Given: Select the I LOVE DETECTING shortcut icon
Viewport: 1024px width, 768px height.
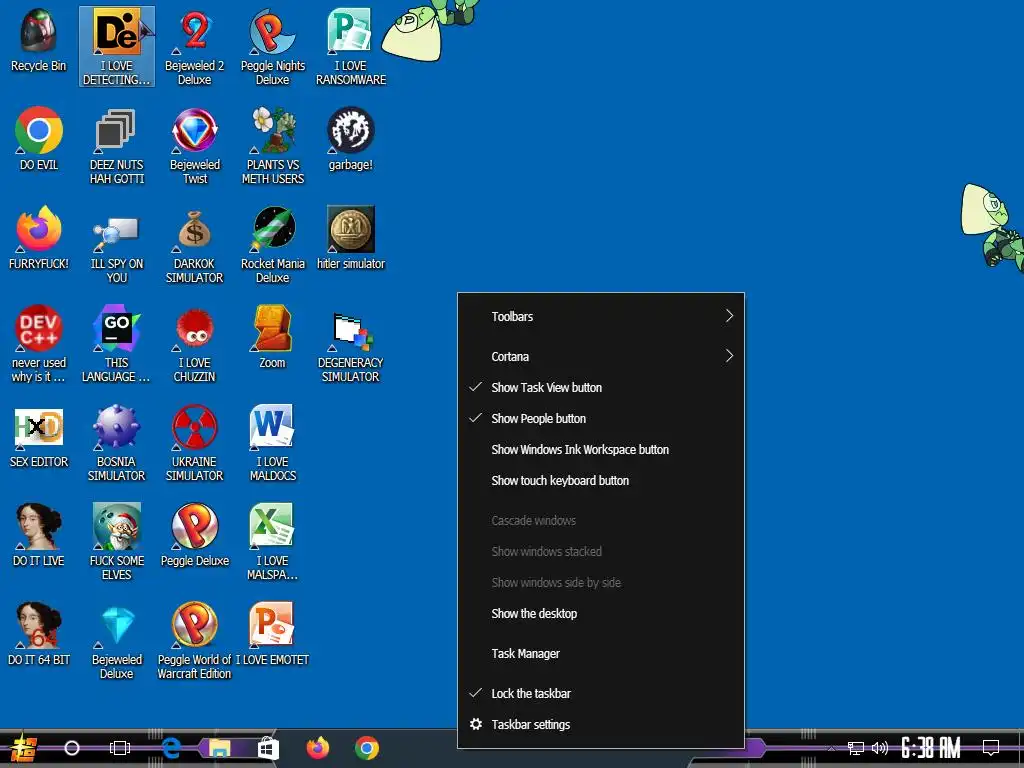Looking at the screenshot, I should coord(117,47).
